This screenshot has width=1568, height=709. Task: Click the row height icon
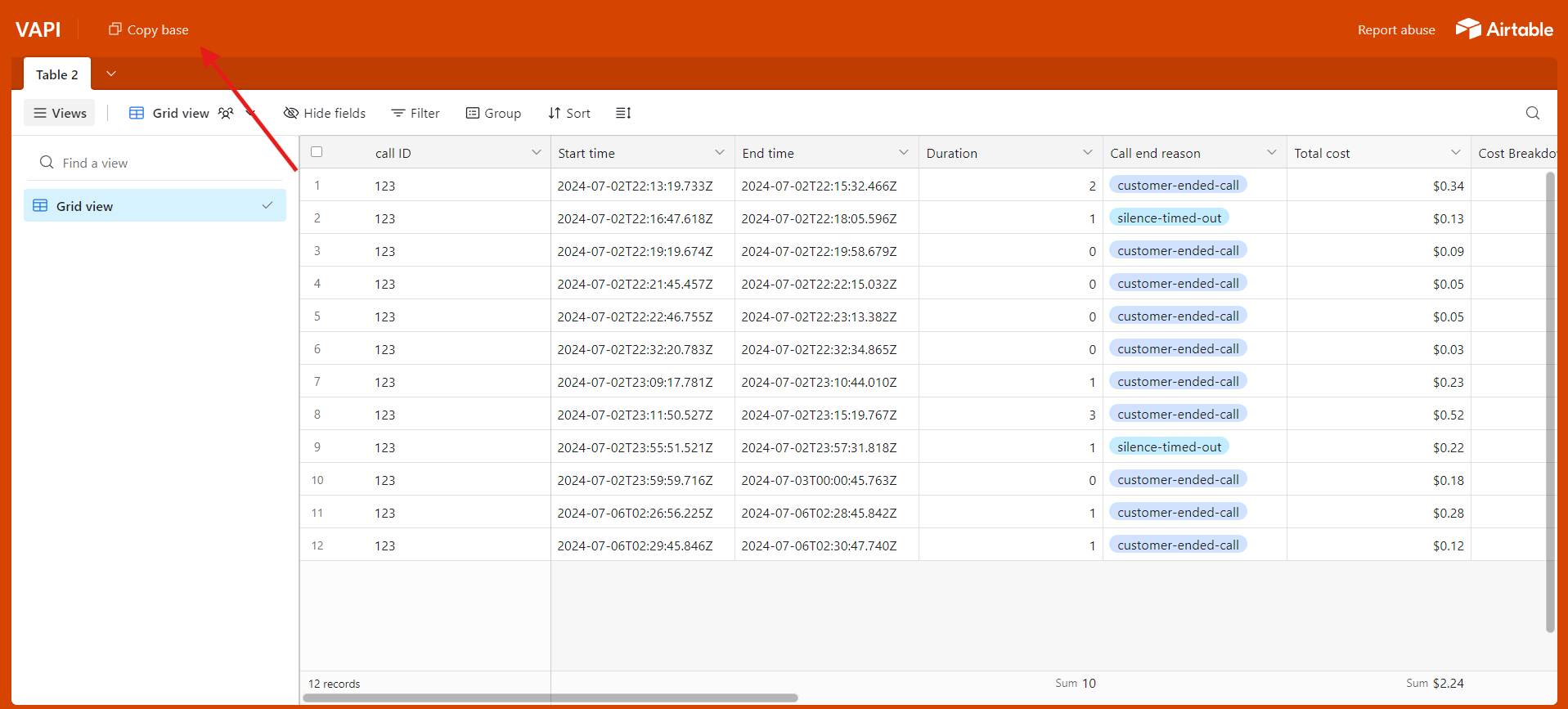(623, 113)
